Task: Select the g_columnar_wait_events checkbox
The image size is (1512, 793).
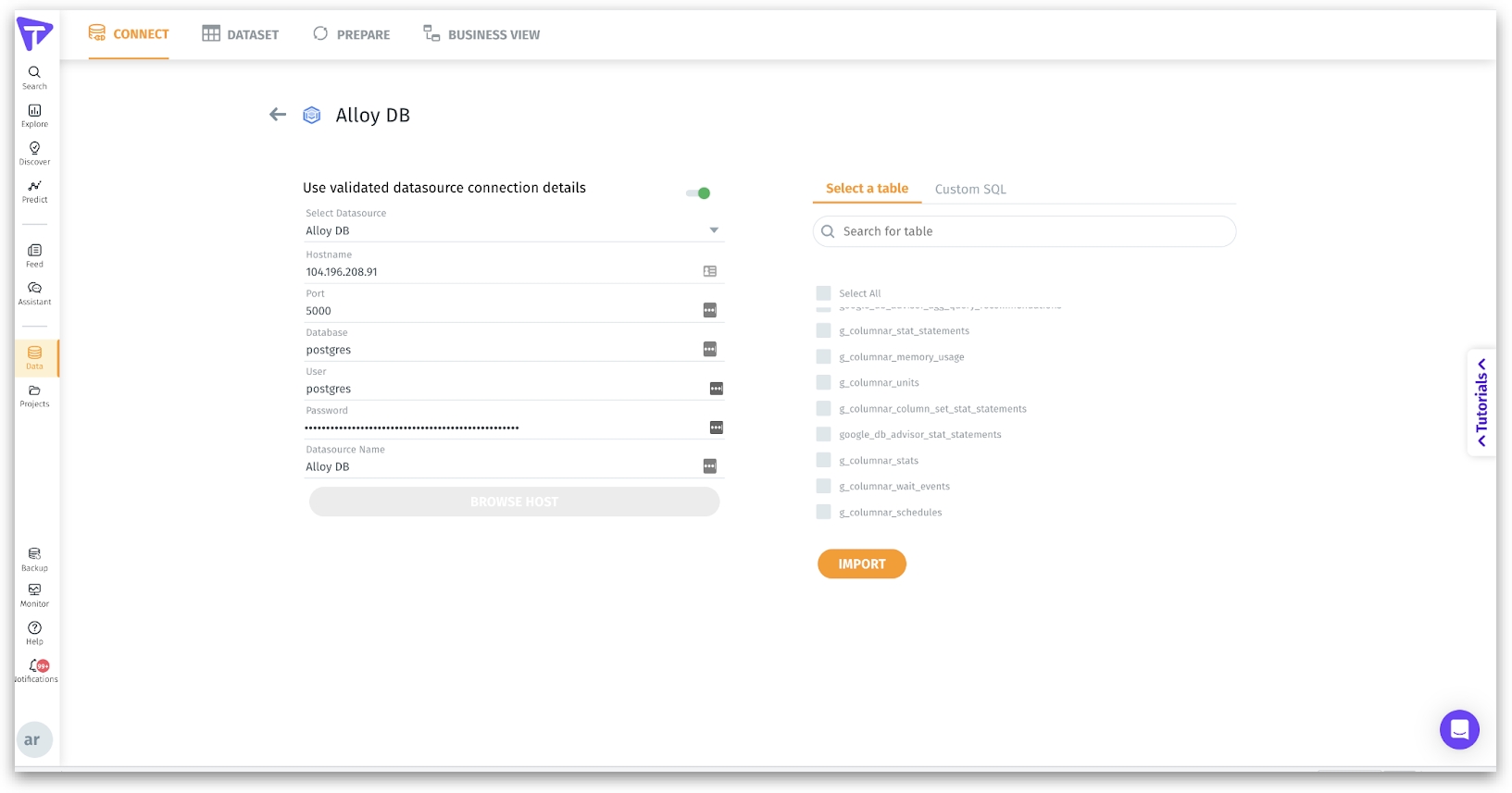Action: (x=823, y=486)
